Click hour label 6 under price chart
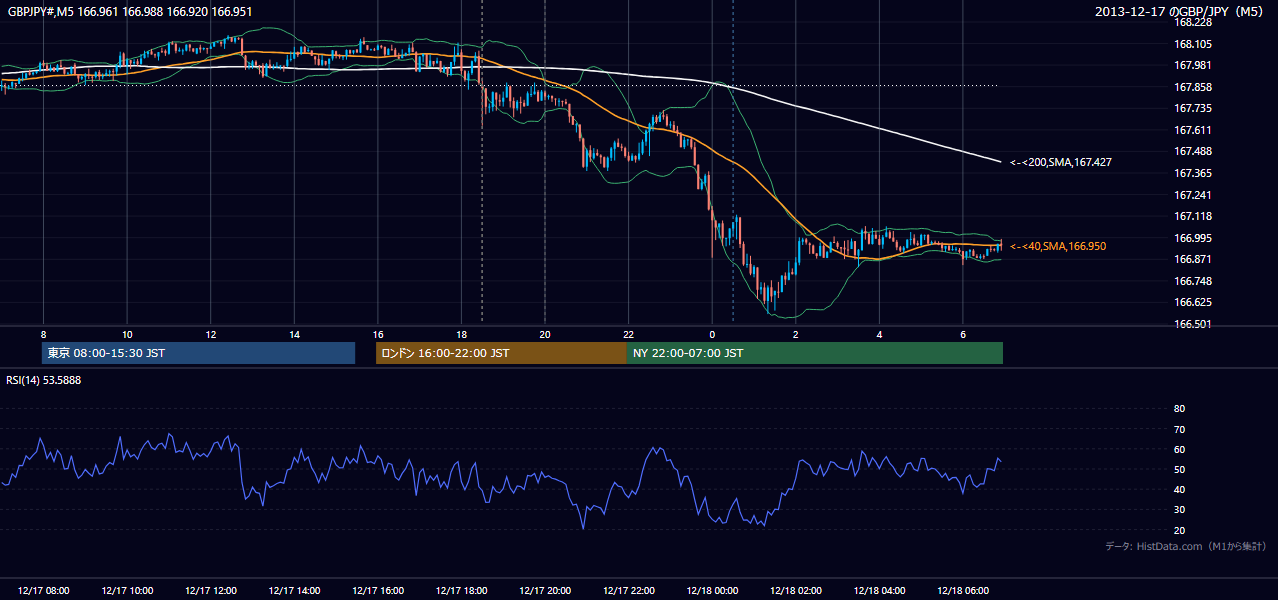The height and width of the screenshot is (600, 1278). pos(962,334)
